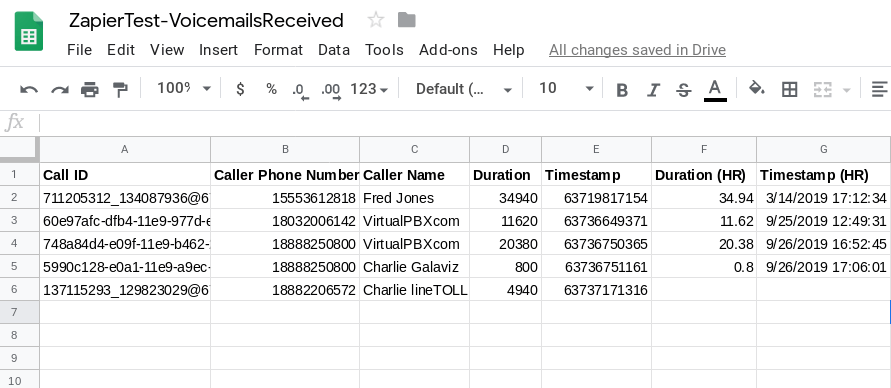Screen dimensions: 891x388
Task: Star the ZapierTest-VoicemailsReceived document
Action: pyautogui.click(x=376, y=20)
